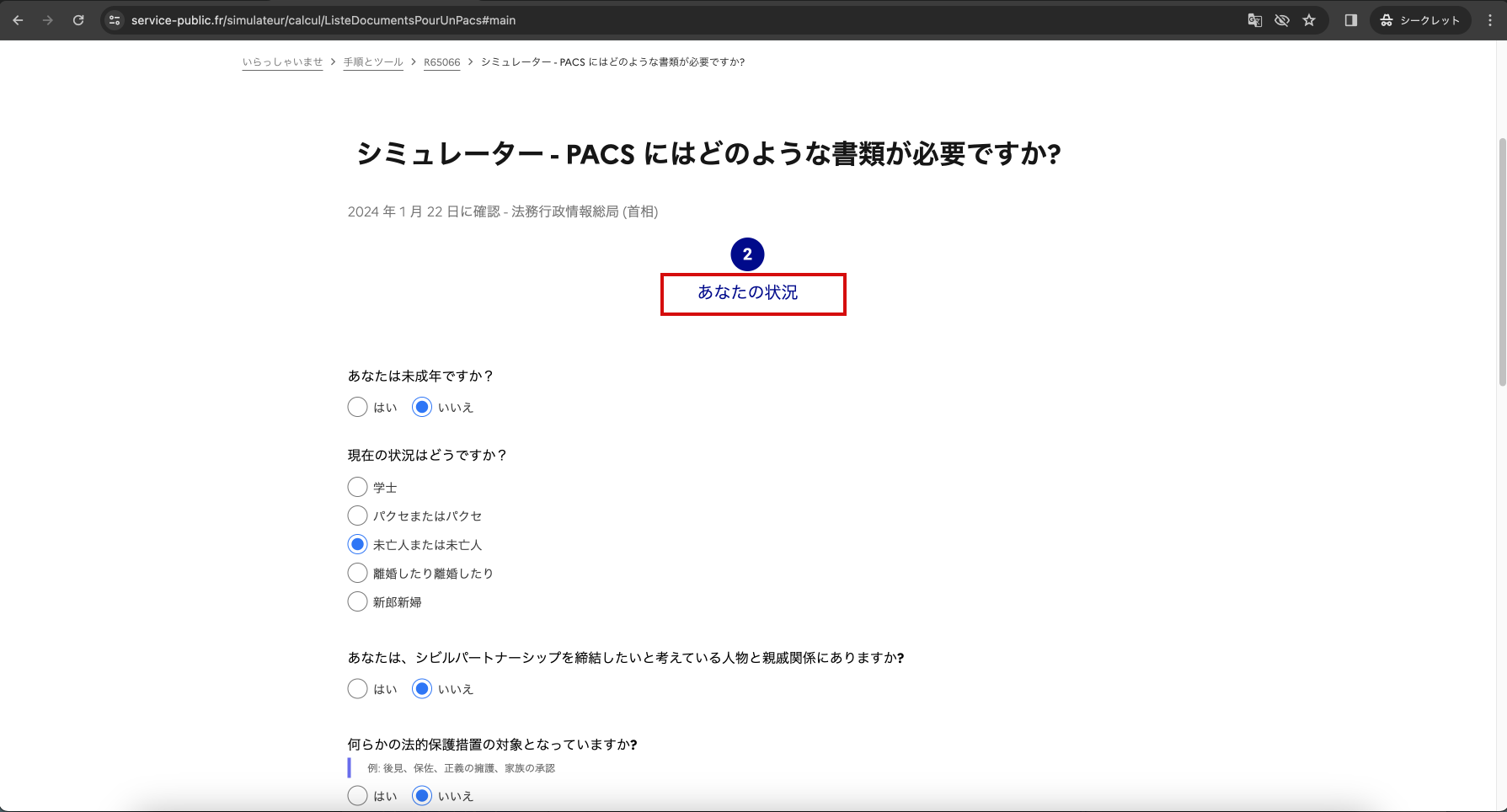
Task: Select はい for legal protection question
Action: pos(358,796)
